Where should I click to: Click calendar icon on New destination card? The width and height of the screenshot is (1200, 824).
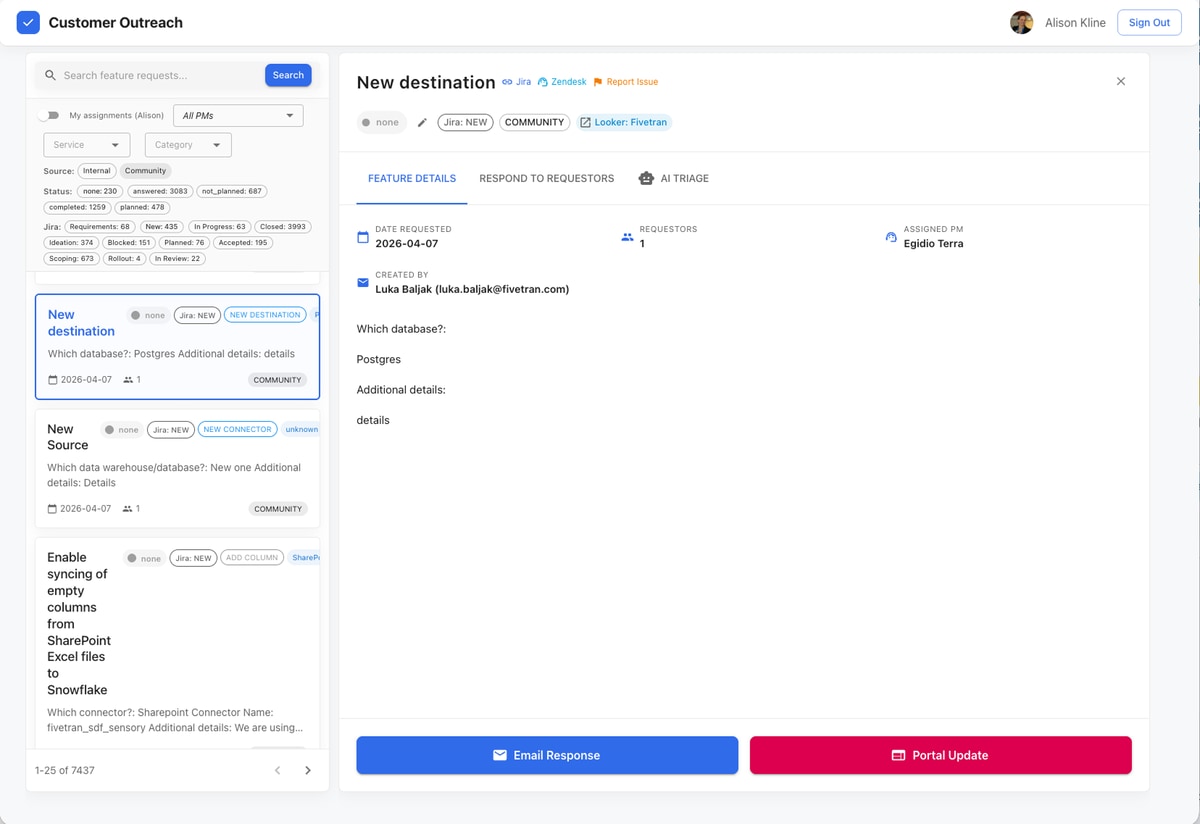53,380
